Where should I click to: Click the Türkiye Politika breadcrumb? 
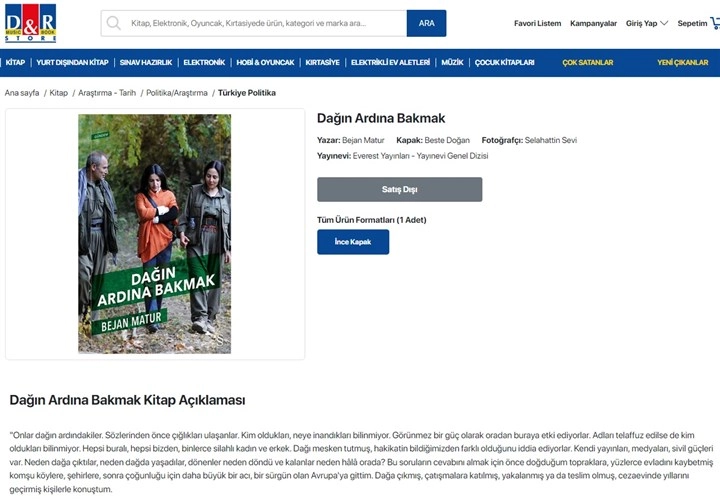click(247, 93)
